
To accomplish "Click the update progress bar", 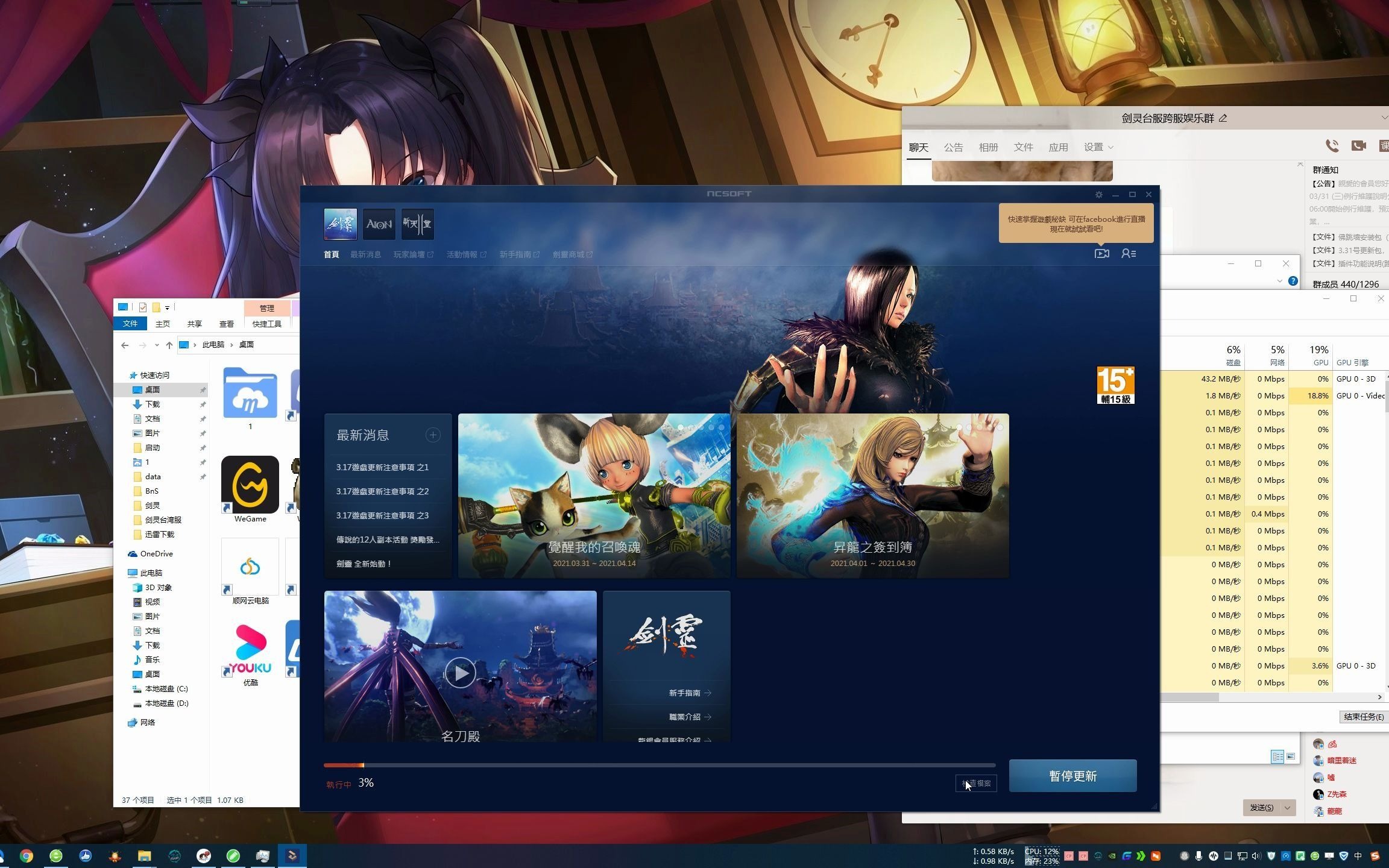I will coord(660,765).
